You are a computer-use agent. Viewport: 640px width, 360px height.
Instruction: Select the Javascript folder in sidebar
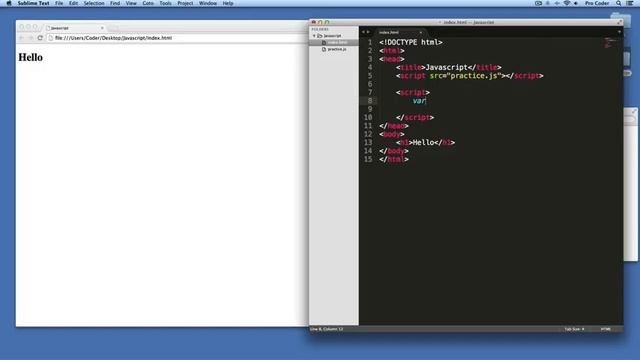click(332, 36)
